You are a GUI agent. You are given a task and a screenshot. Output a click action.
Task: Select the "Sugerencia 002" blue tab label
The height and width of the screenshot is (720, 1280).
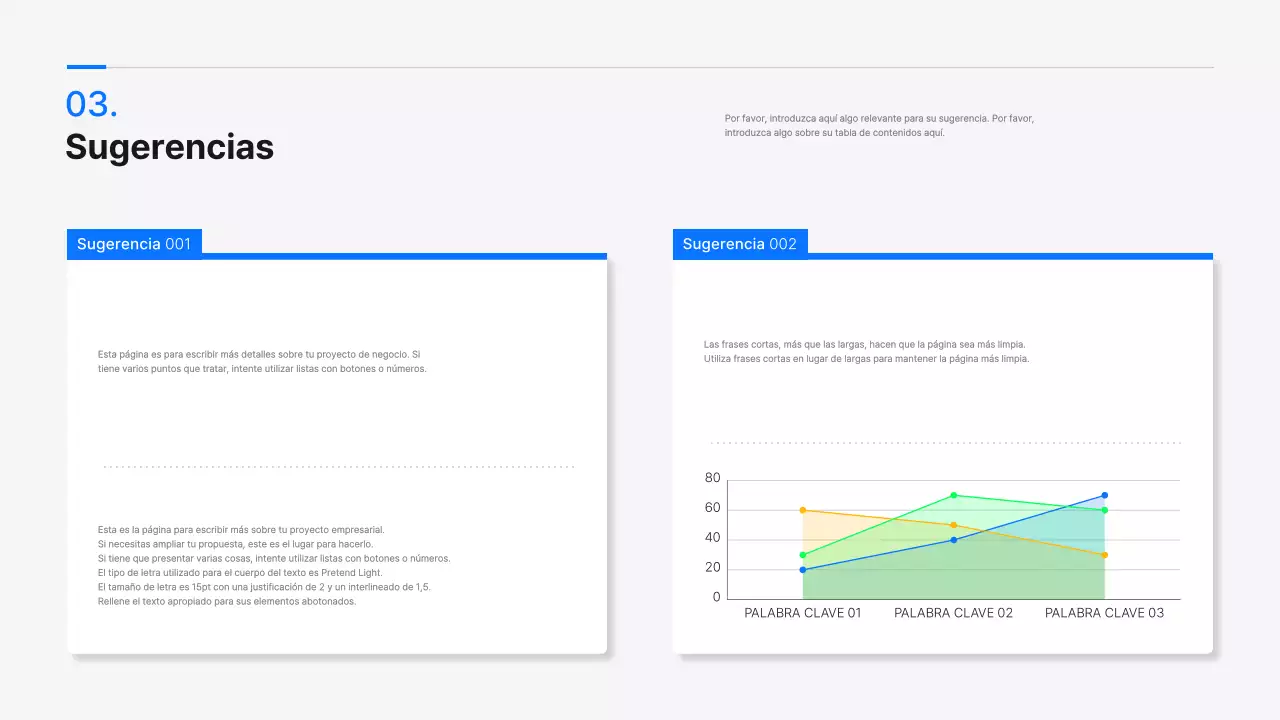[739, 244]
